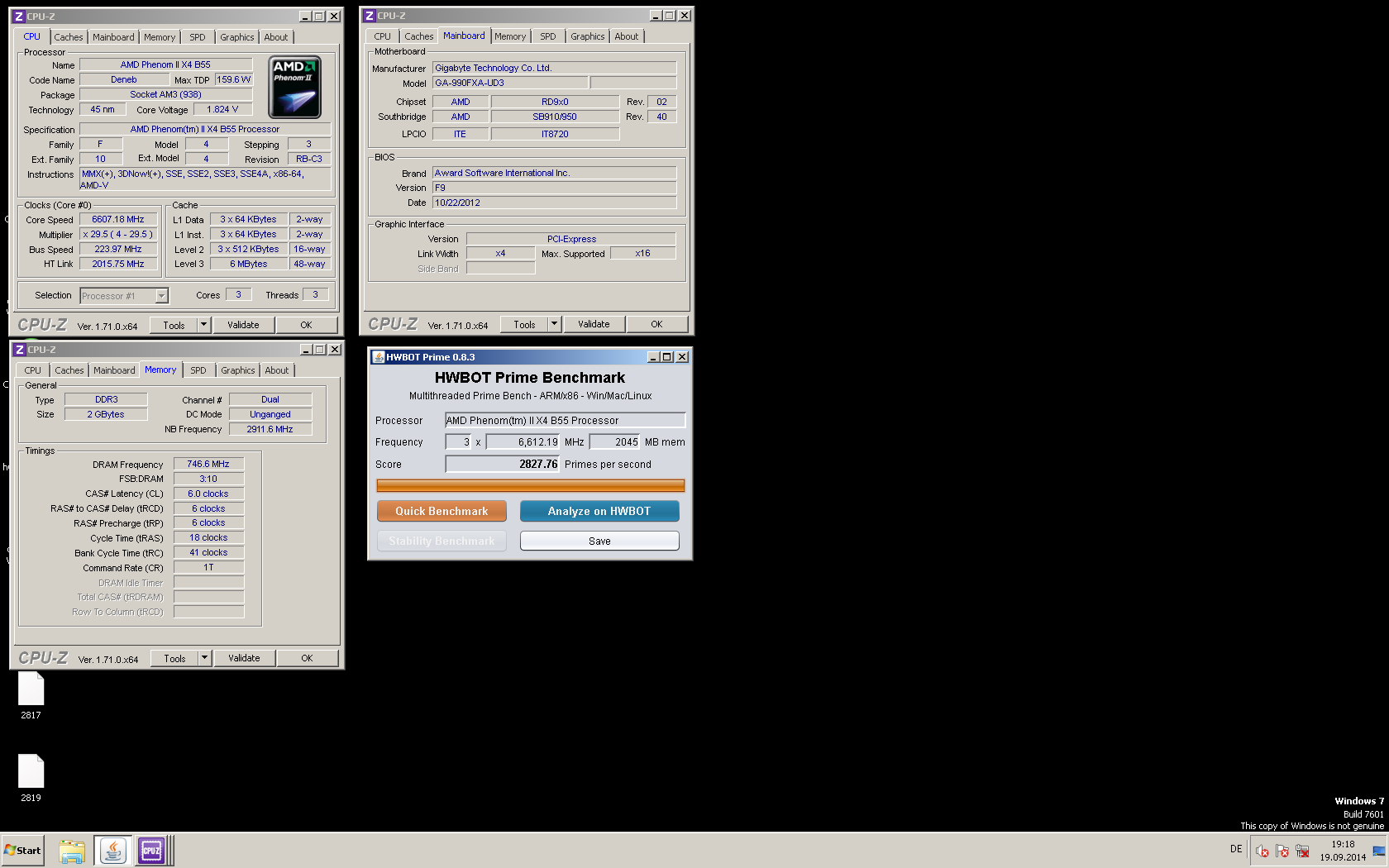Switch to Caches tab in CPU window

(69, 37)
